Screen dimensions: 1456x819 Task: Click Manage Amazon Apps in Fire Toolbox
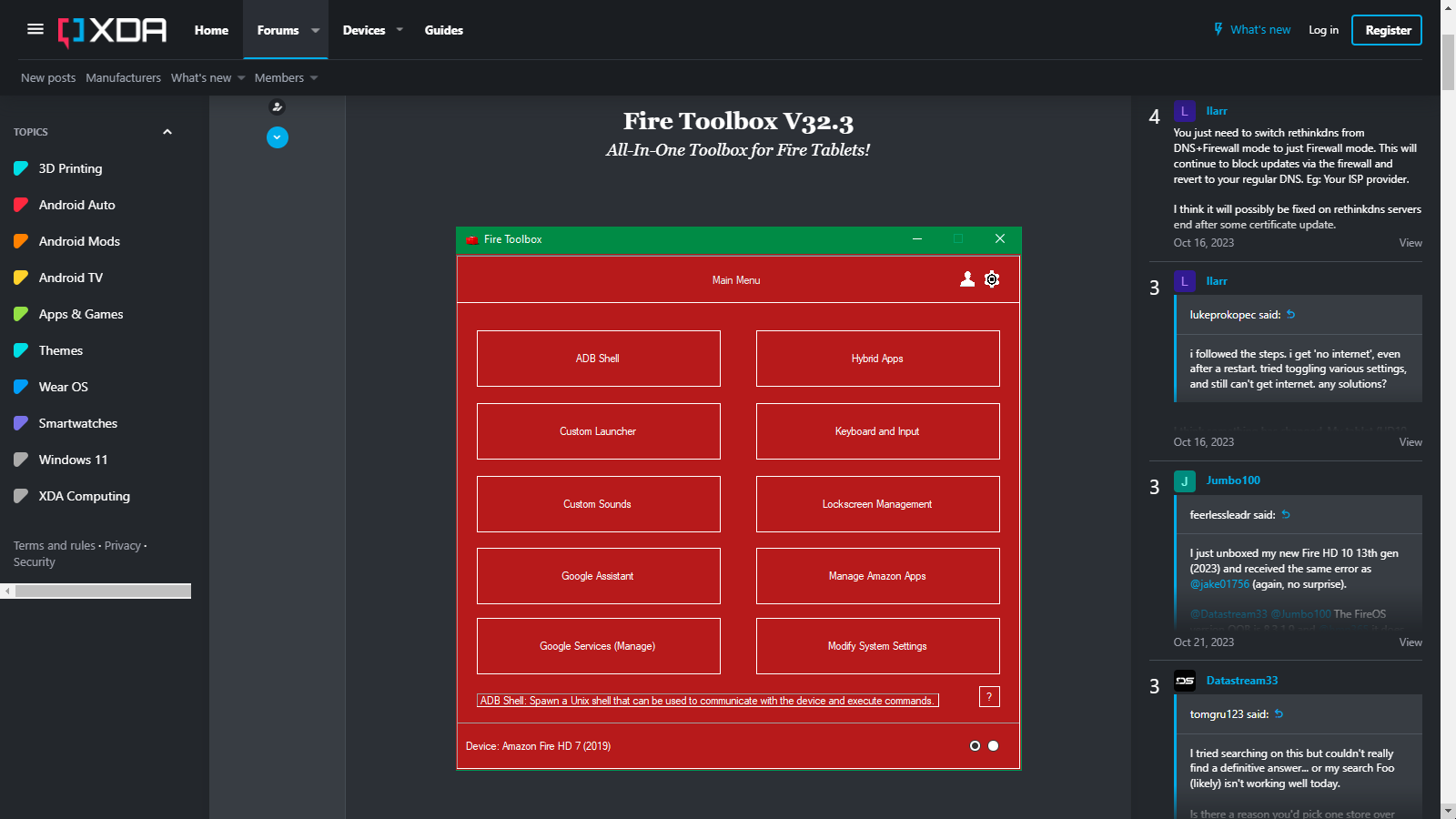[x=877, y=576]
